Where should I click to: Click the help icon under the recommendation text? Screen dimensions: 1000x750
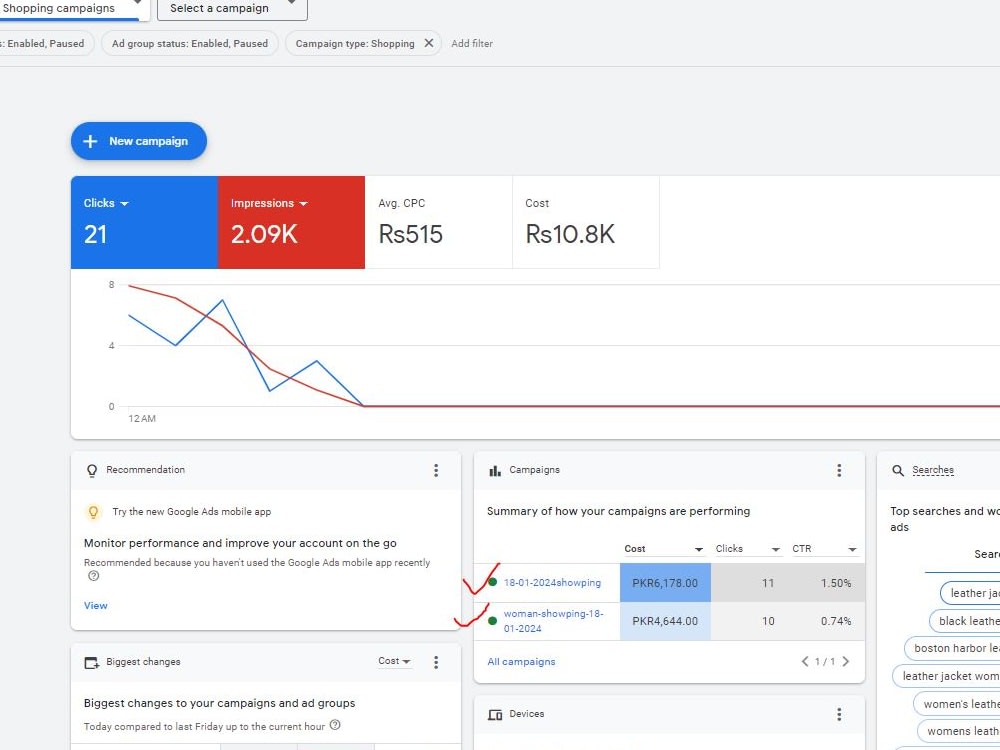pos(94,576)
